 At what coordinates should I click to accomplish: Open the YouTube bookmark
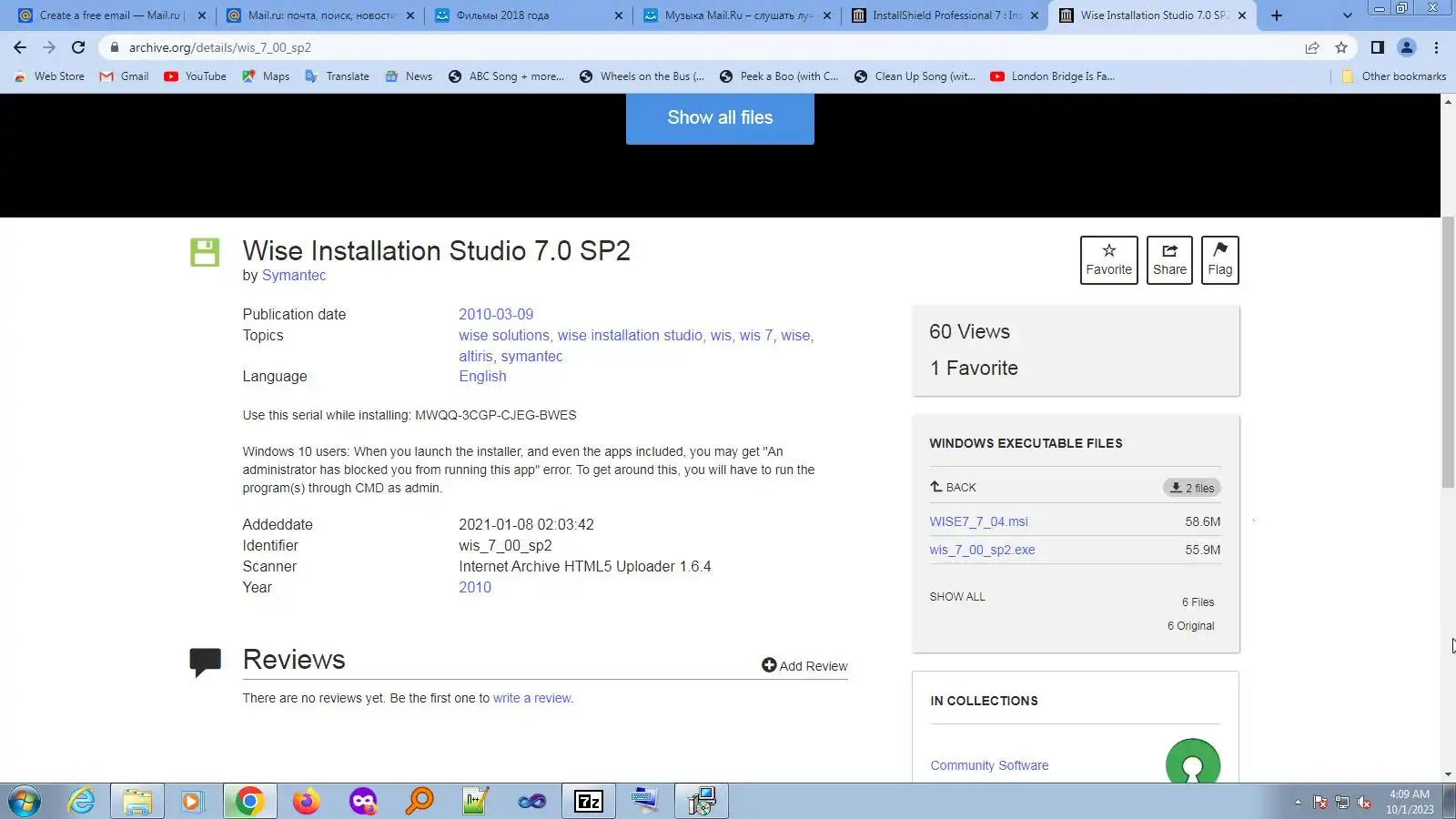[195, 76]
